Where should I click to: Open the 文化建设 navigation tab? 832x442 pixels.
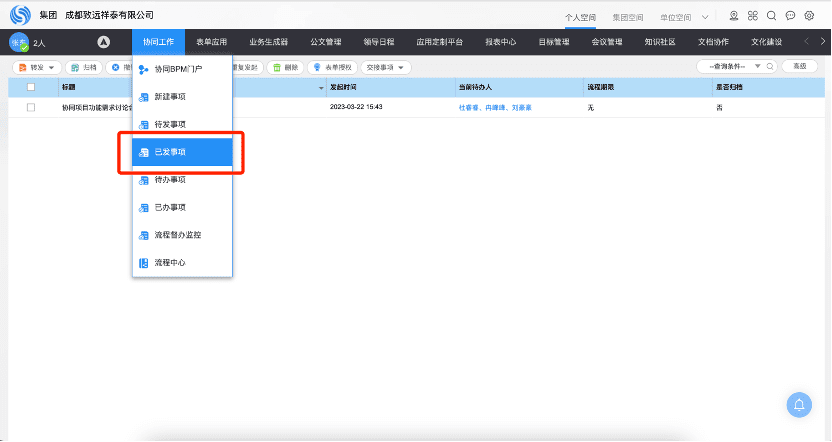pyautogui.click(x=766, y=42)
